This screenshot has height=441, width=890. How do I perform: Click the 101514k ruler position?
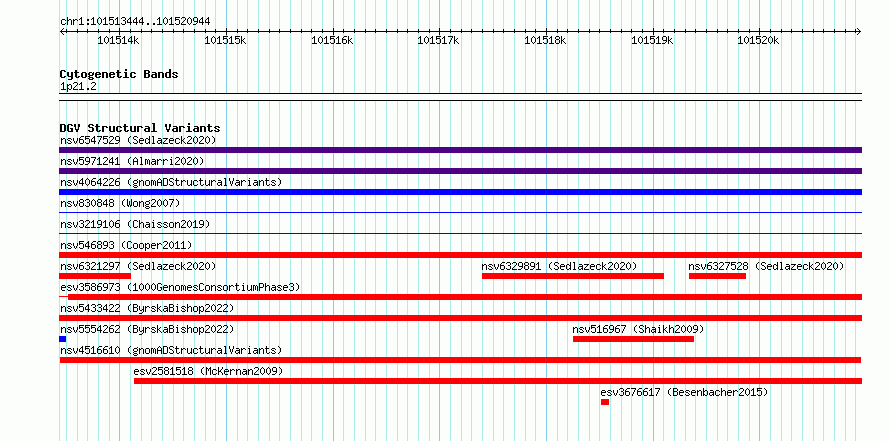pos(119,40)
